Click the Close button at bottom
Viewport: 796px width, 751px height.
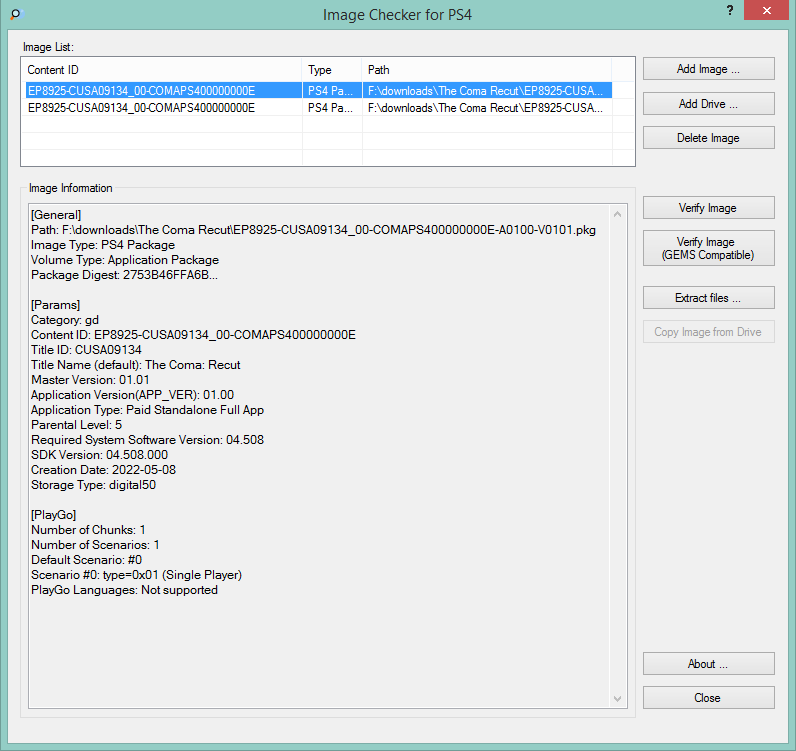click(x=708, y=698)
